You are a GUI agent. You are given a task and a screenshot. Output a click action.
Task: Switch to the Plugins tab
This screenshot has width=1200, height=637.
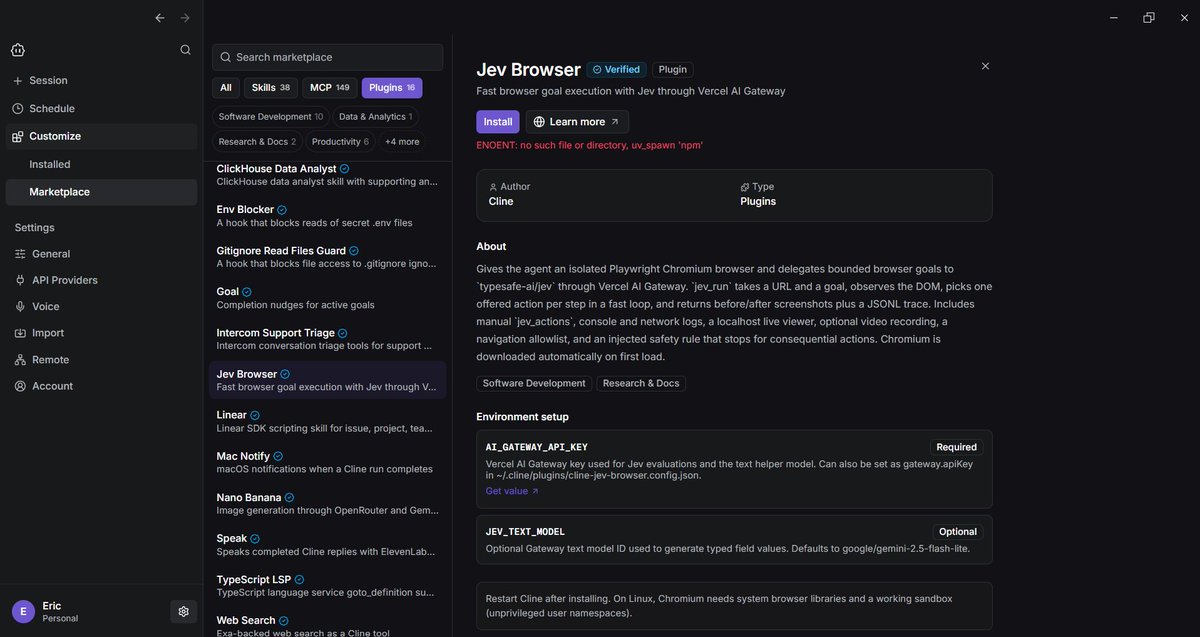point(392,88)
